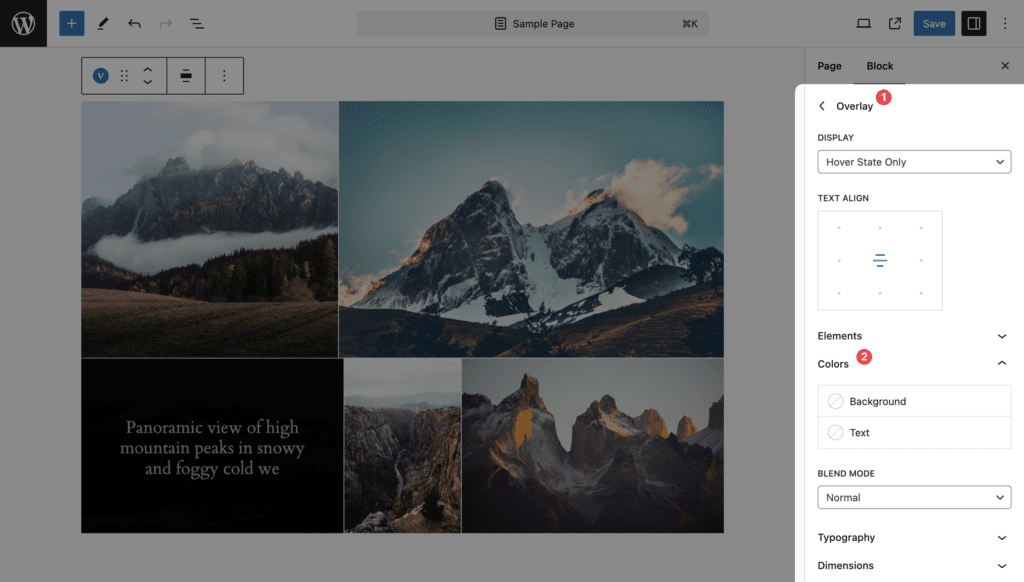Screen dimensions: 1024x582
Task: Click the block drag handle icon
Action: click(124, 76)
